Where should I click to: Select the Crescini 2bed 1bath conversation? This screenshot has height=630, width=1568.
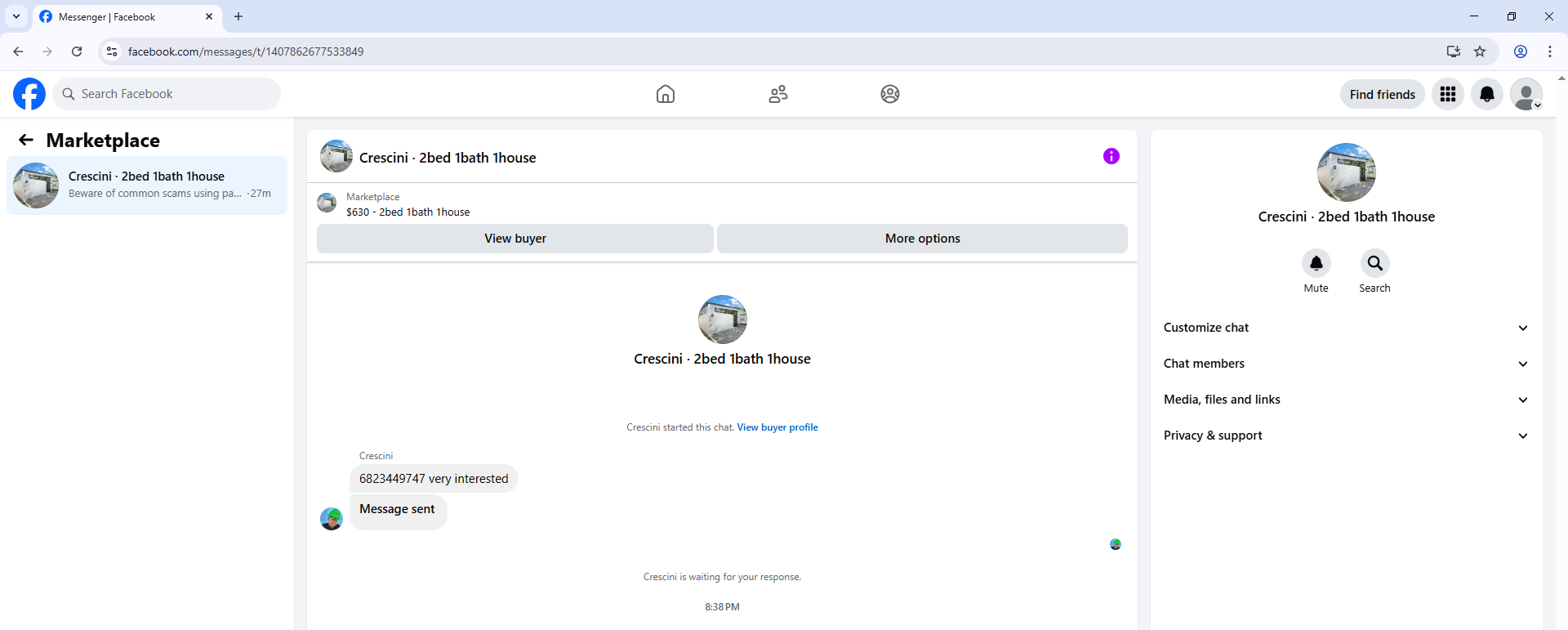tap(147, 185)
